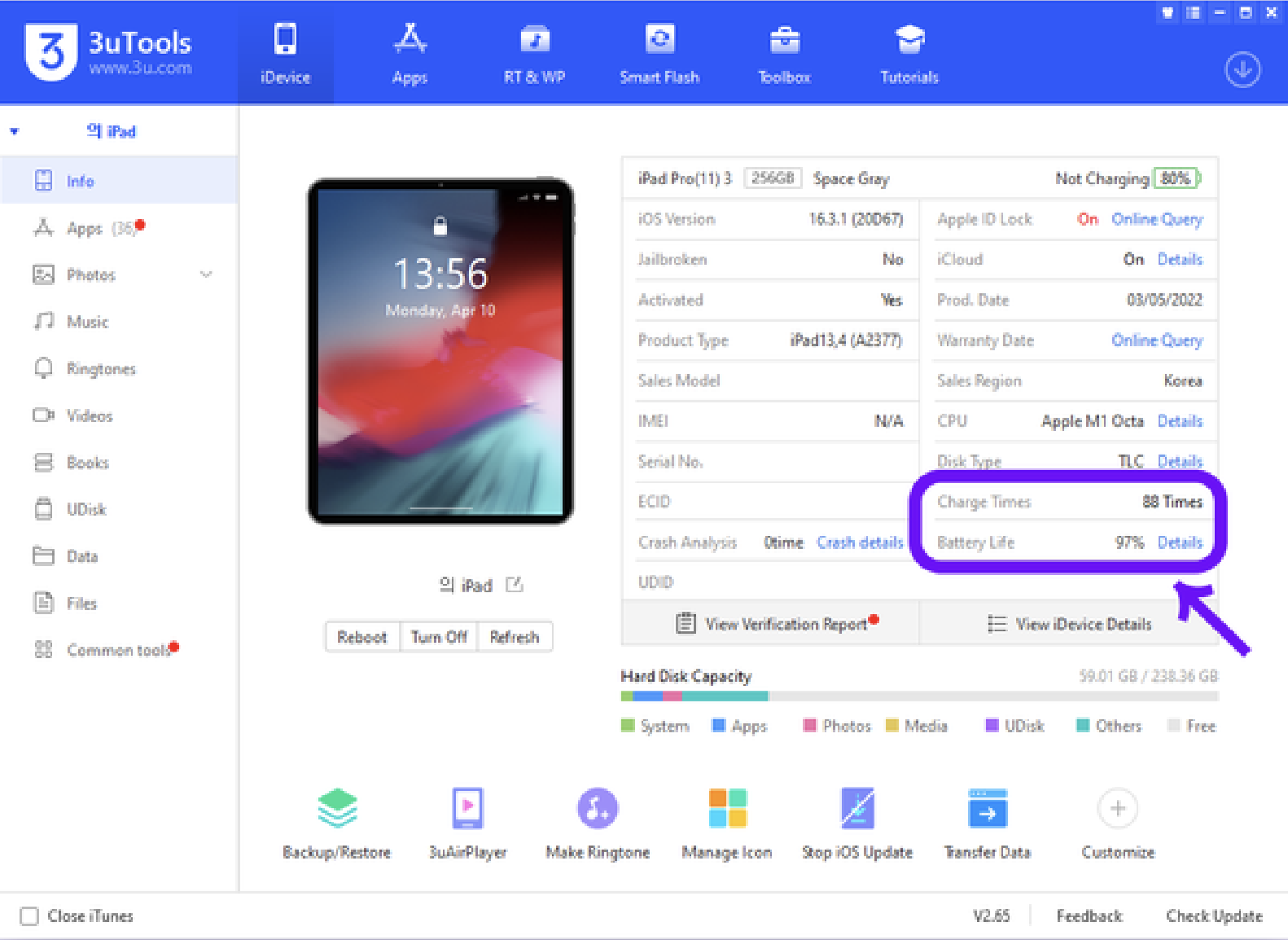Open CPU Details link
Image resolution: width=1288 pixels, height=940 pixels.
(1180, 421)
